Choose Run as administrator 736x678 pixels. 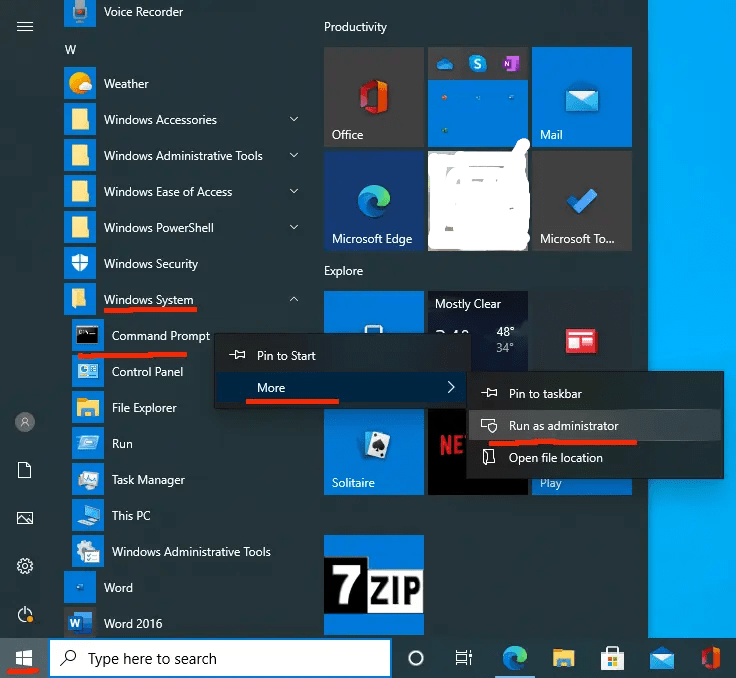click(x=595, y=425)
